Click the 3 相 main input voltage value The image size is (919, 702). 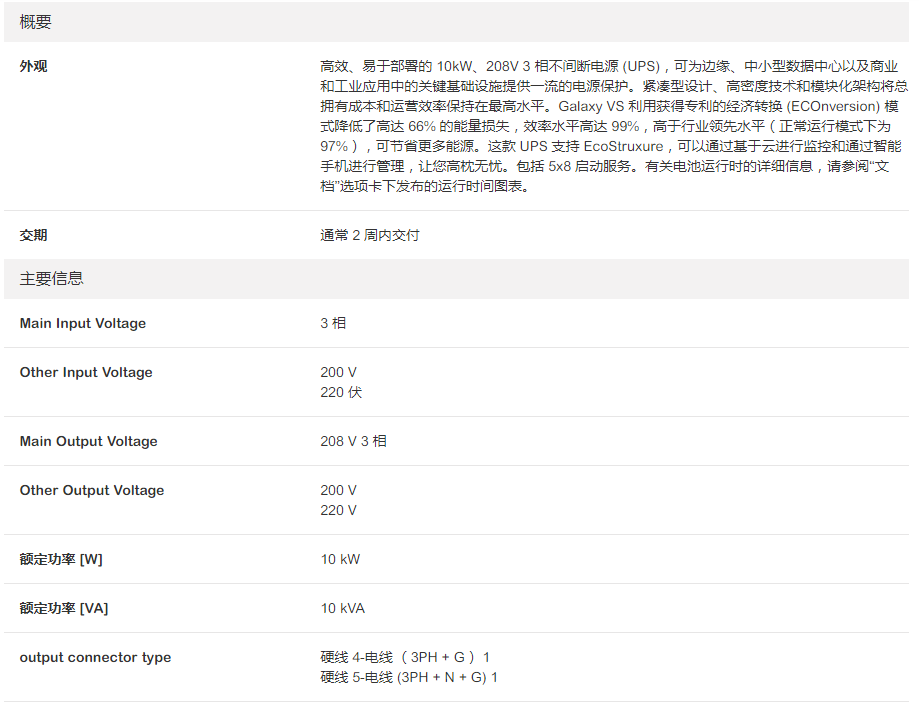click(333, 324)
